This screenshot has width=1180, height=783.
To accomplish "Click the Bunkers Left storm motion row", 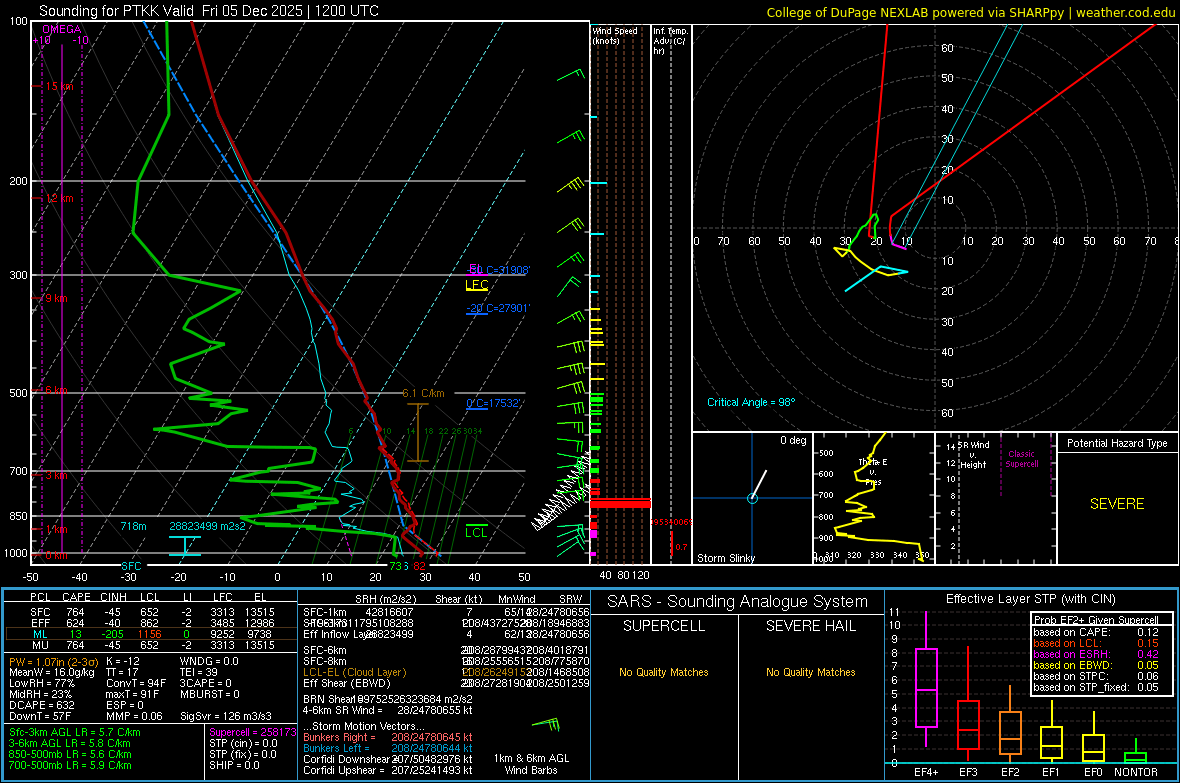I will (x=388, y=748).
